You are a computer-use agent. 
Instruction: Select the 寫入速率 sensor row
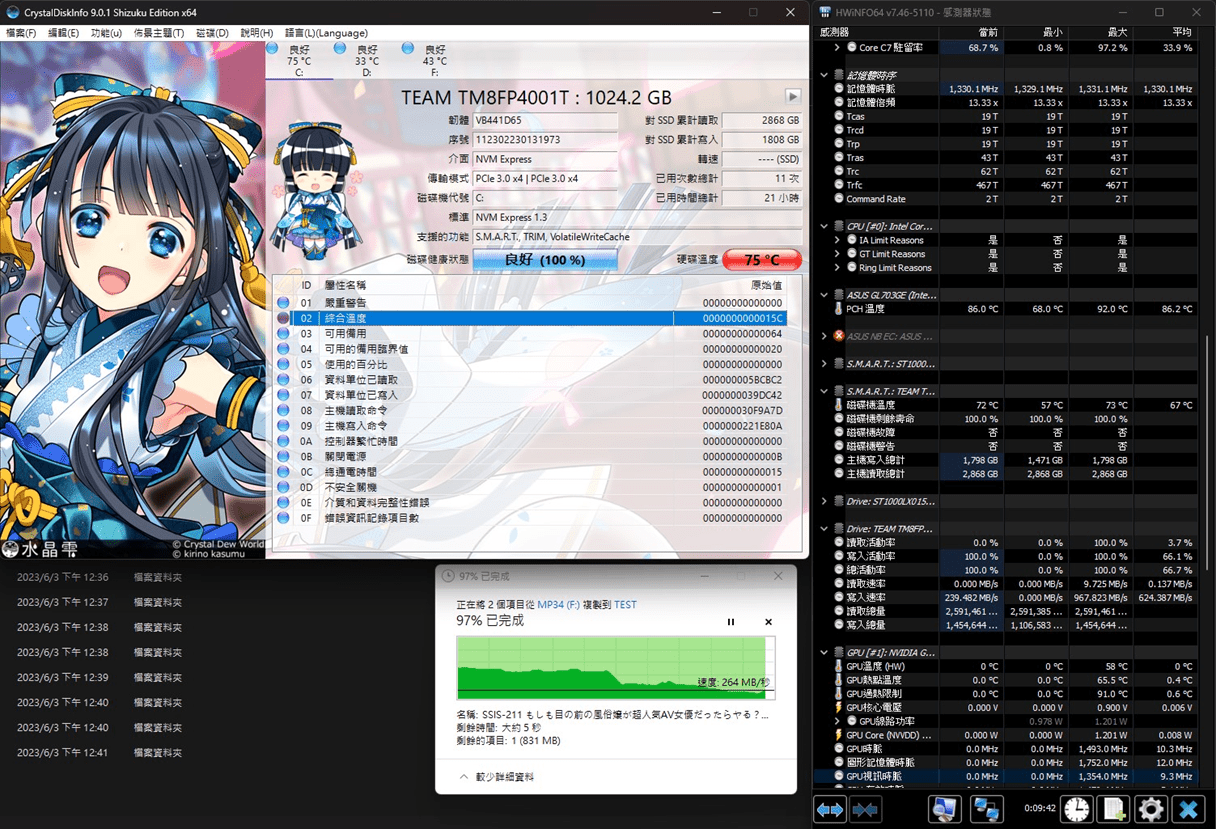[x=1007, y=597]
